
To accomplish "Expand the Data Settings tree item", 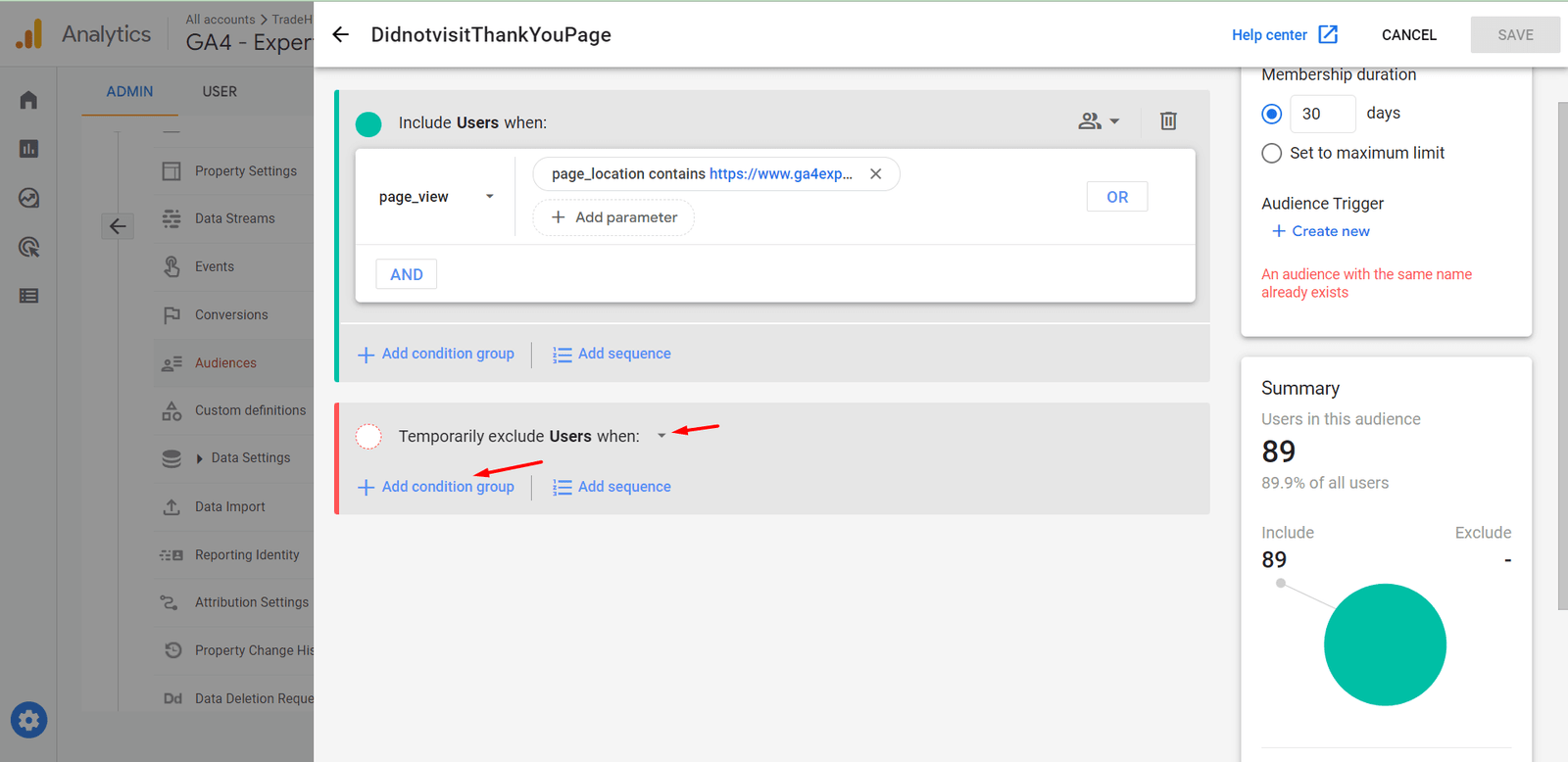I will click(200, 458).
